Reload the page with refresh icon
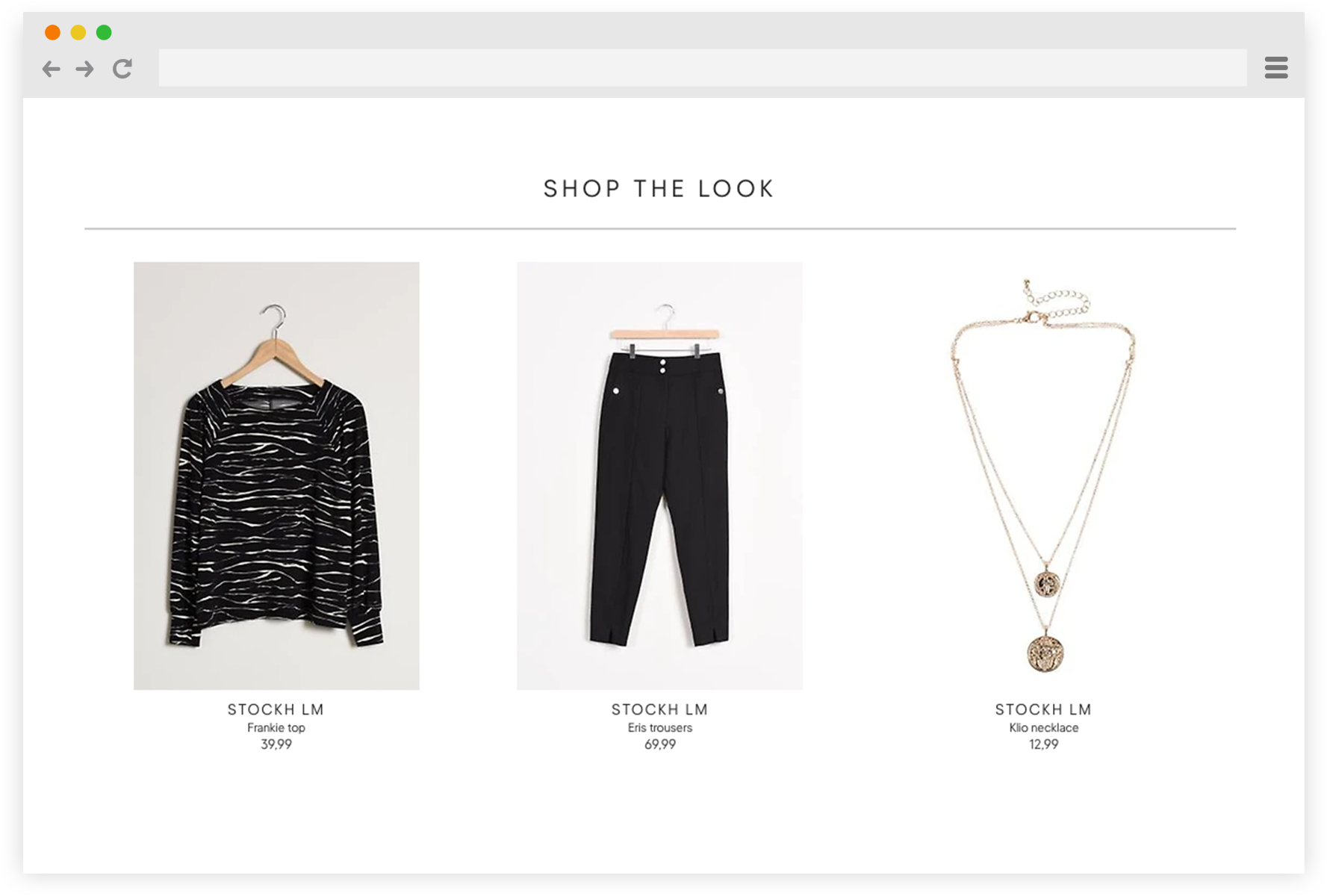 click(x=122, y=69)
